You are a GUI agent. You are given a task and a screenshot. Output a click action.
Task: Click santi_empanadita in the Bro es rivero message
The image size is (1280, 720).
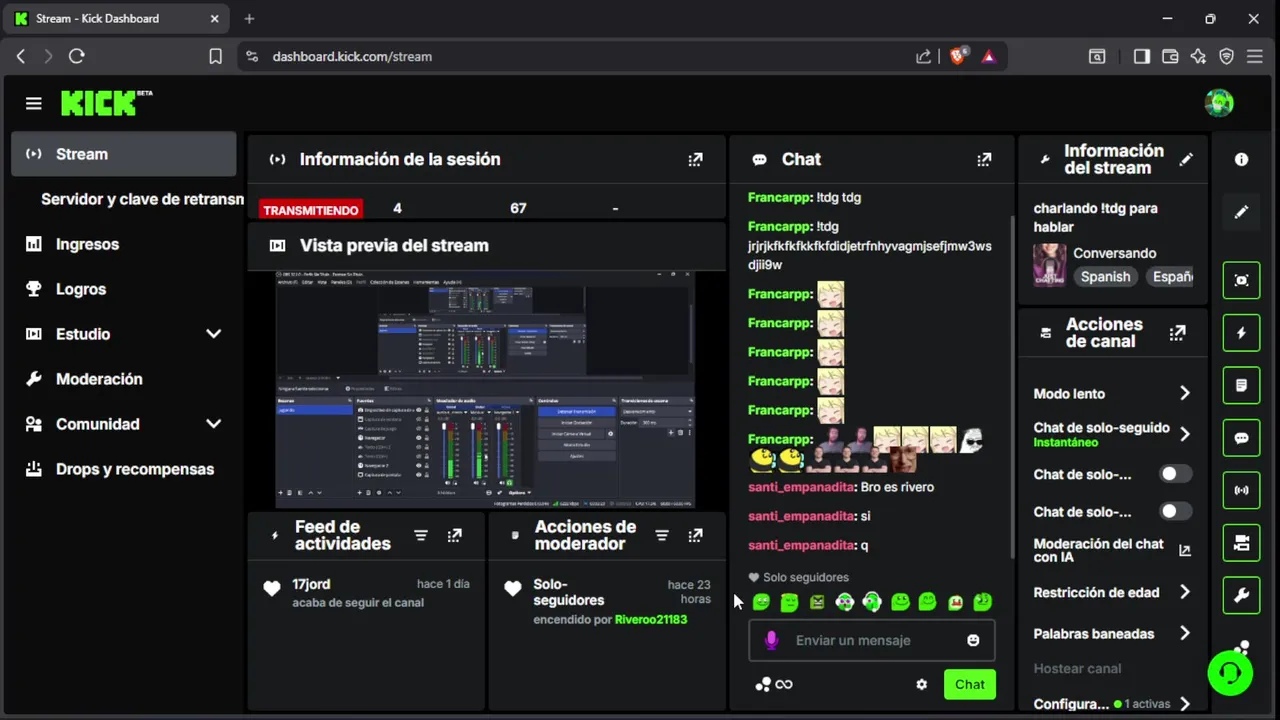(x=801, y=487)
